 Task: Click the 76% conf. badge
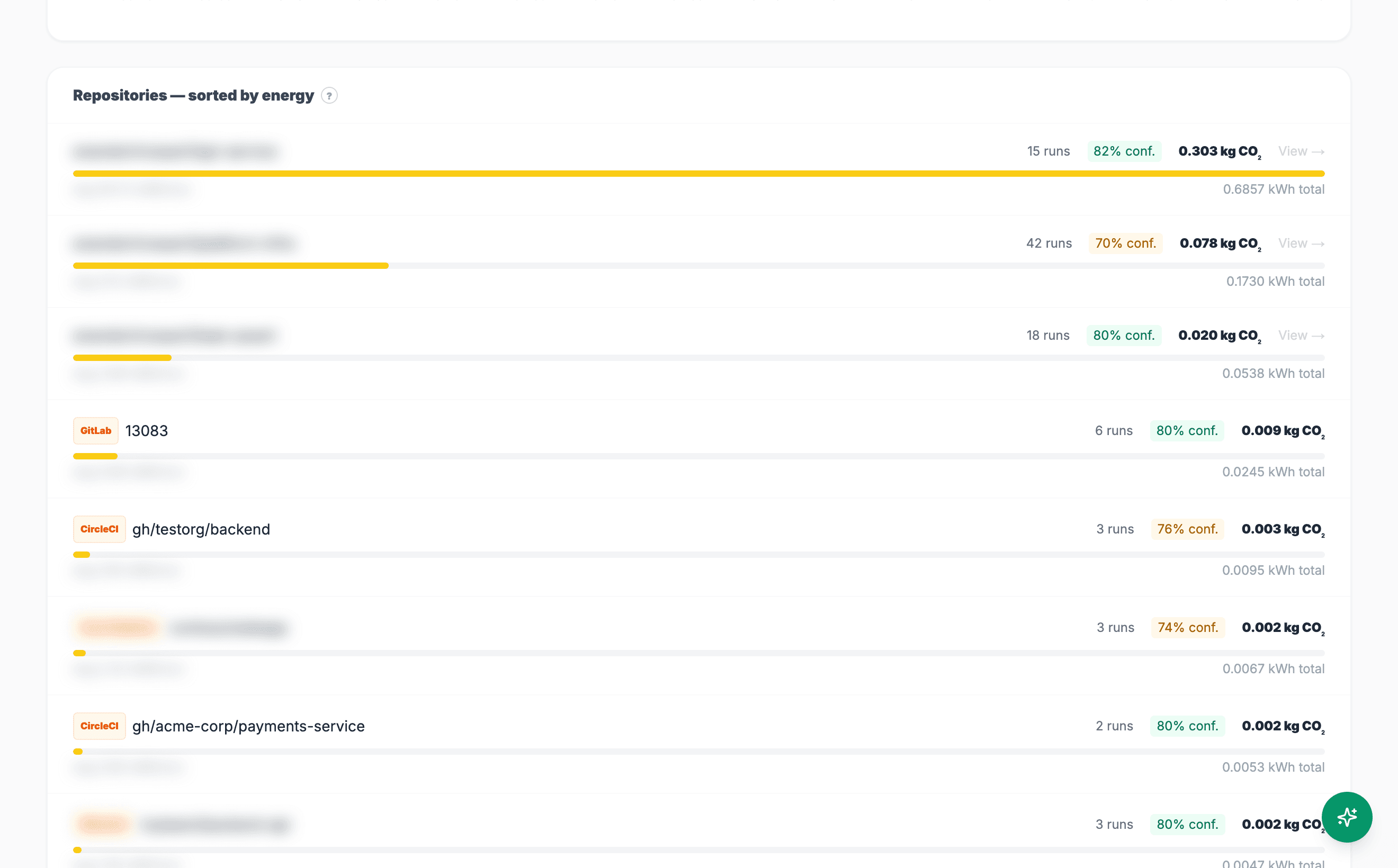coord(1187,529)
